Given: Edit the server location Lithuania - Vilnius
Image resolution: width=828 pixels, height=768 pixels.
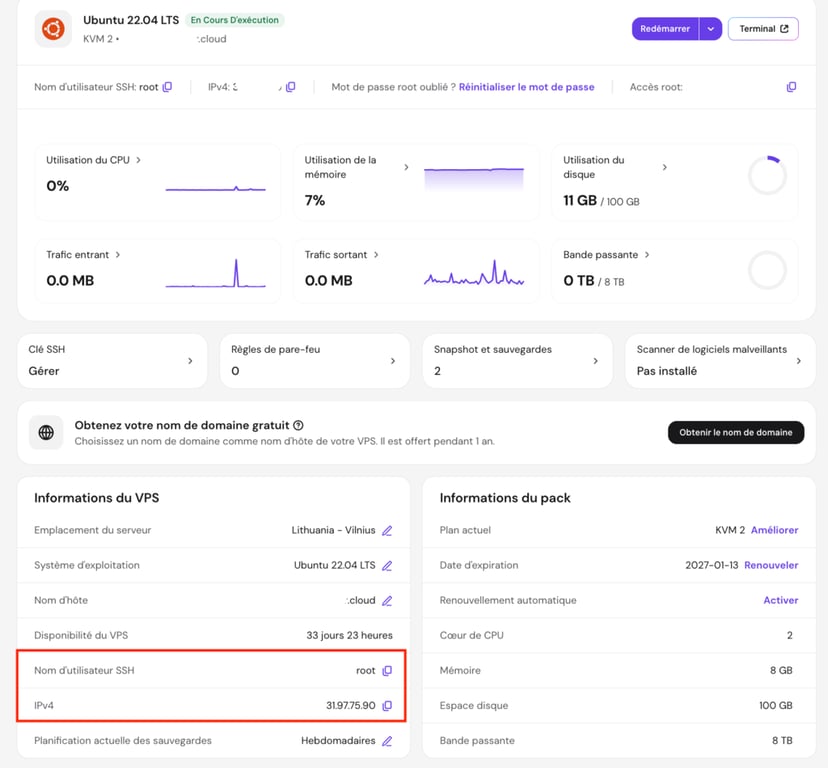Looking at the screenshot, I should coord(387,530).
